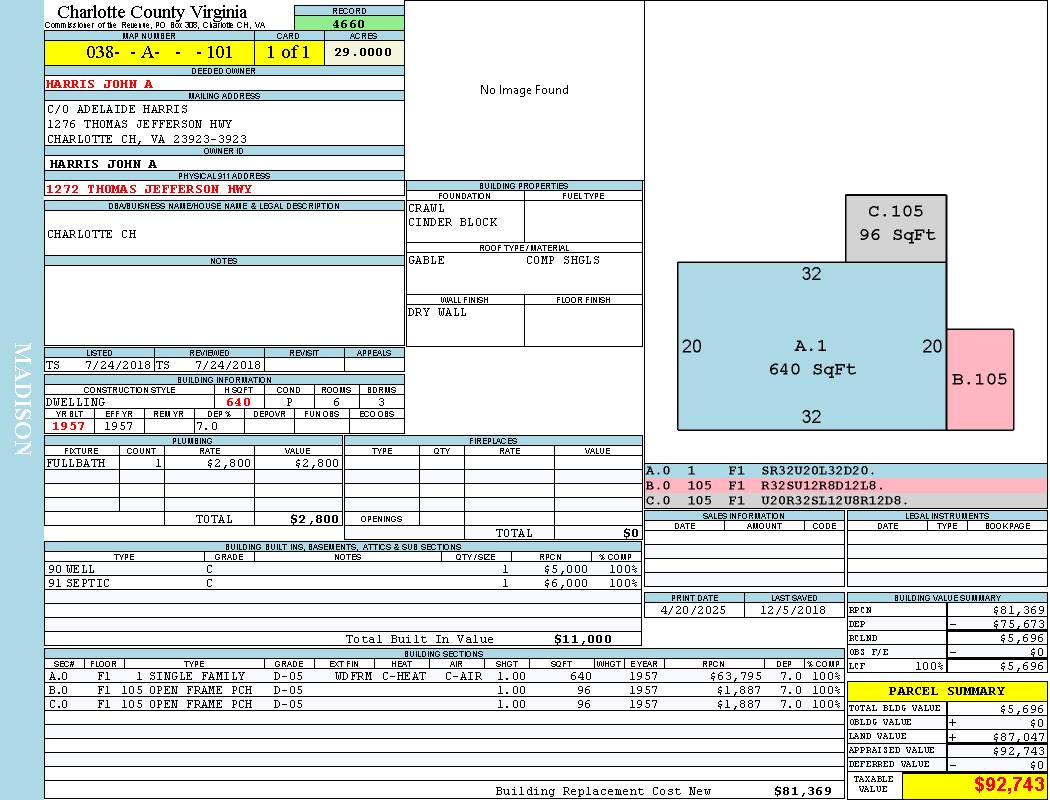Select the pink B.105 sketch block
The image size is (1050, 800).
click(x=979, y=379)
